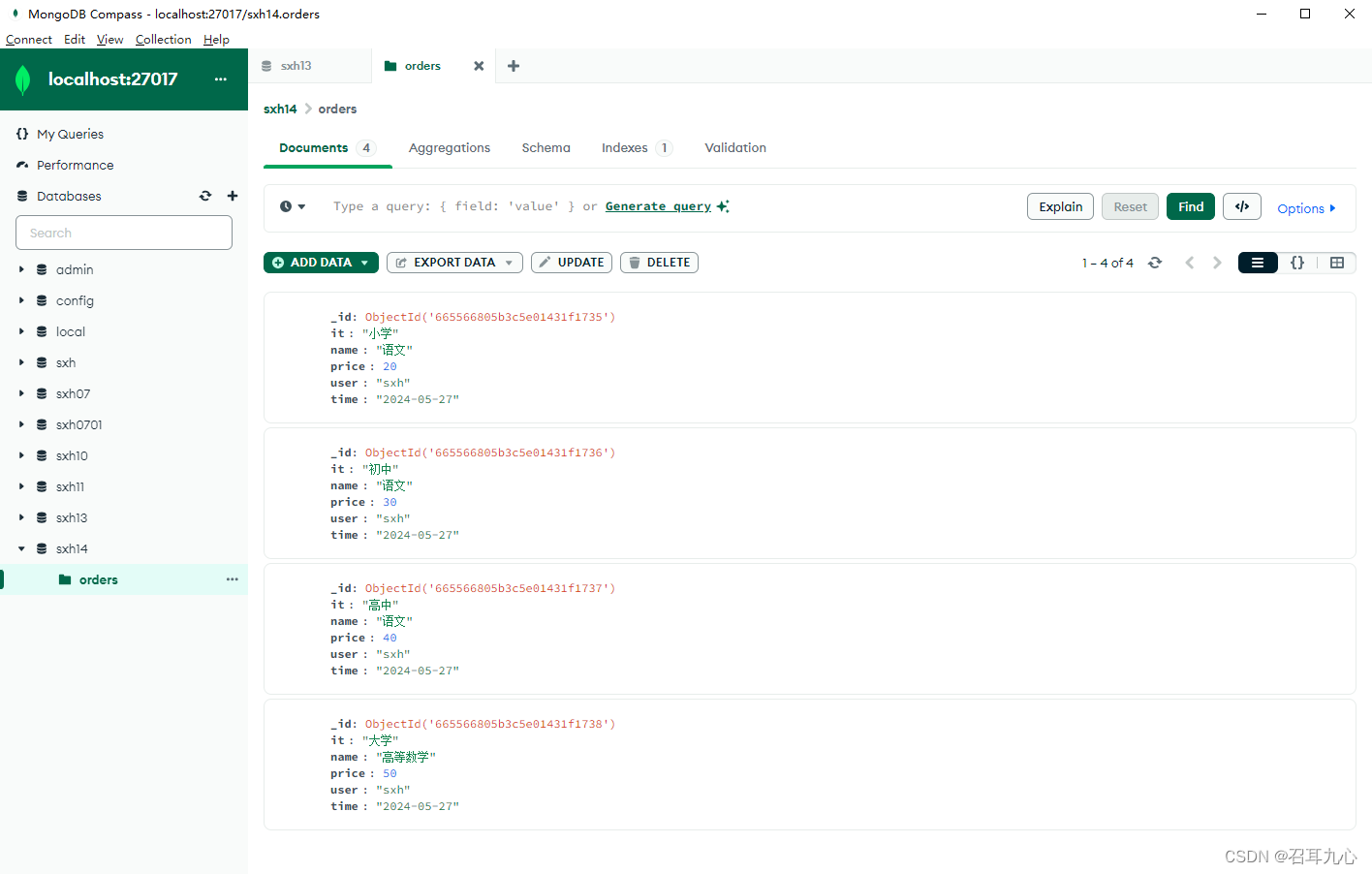Open export query to language code button
This screenshot has height=874, width=1372.
click(1242, 206)
